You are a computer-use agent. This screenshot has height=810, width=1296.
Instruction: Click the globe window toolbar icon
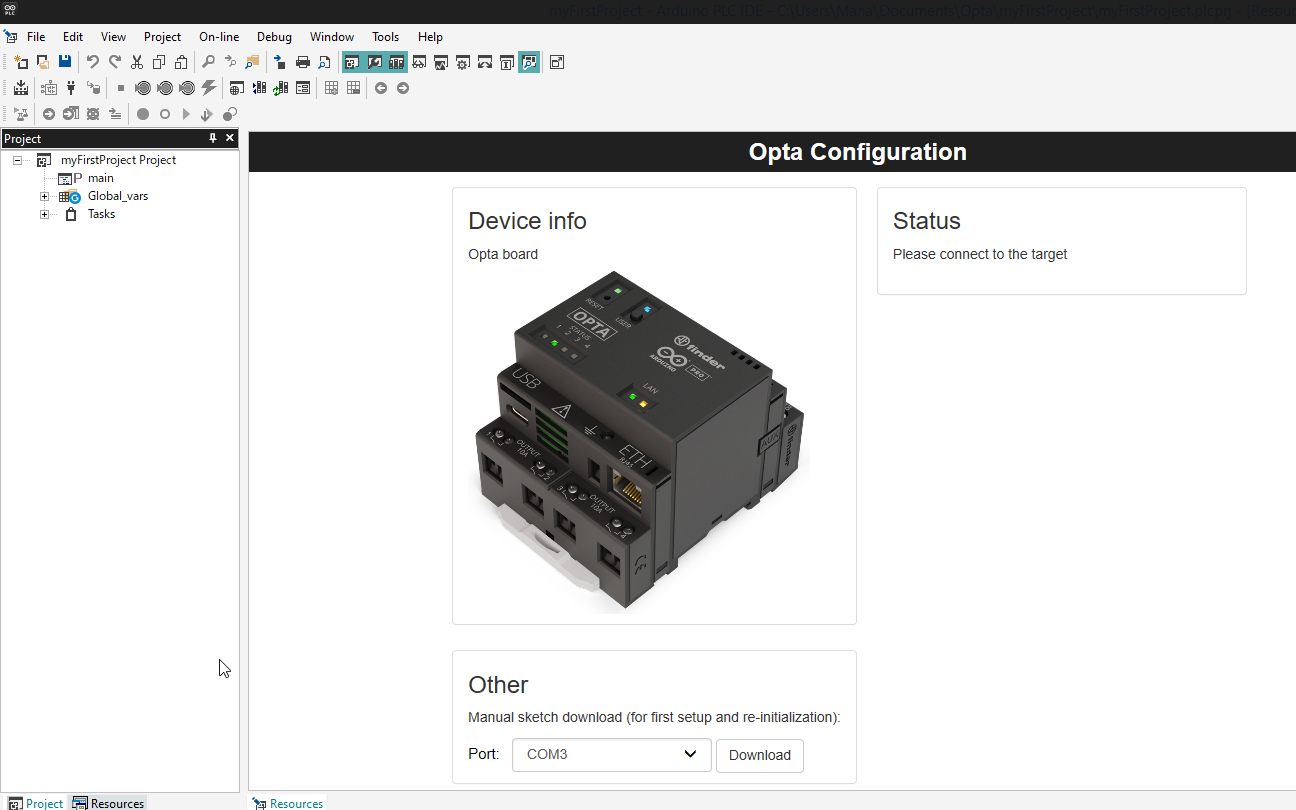coord(237,88)
